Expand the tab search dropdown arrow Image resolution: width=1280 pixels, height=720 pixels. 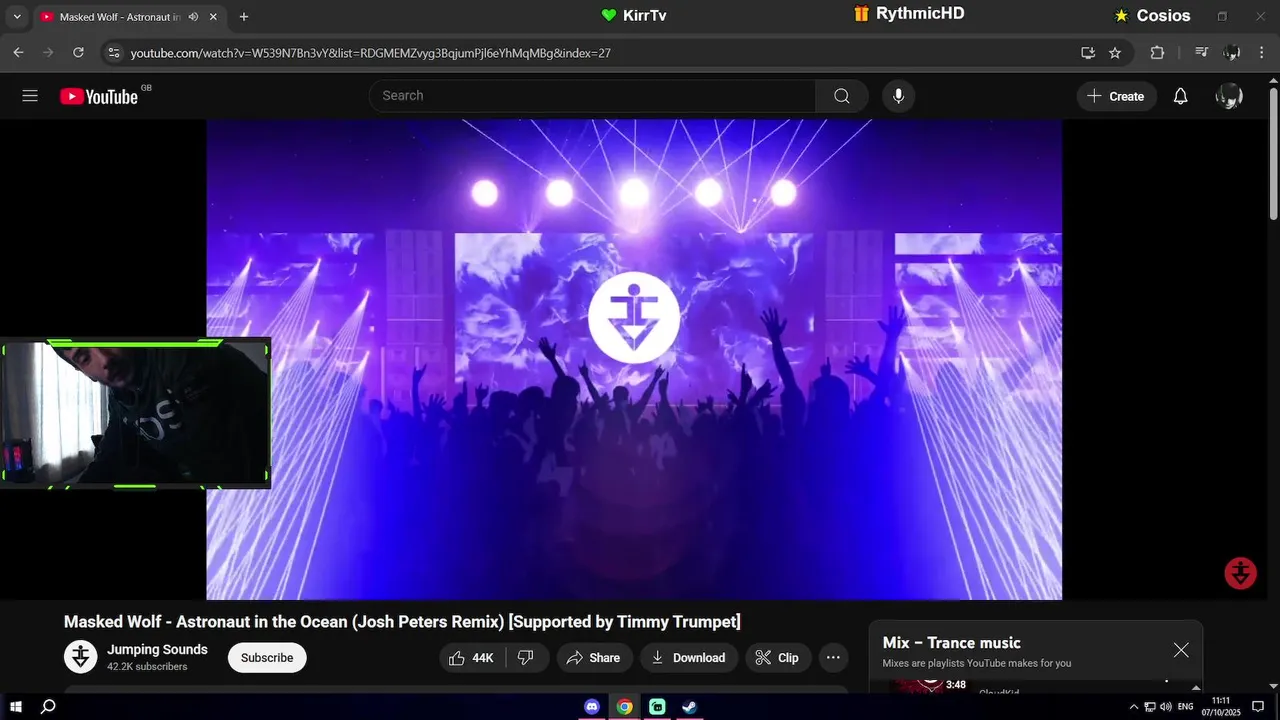(17, 17)
